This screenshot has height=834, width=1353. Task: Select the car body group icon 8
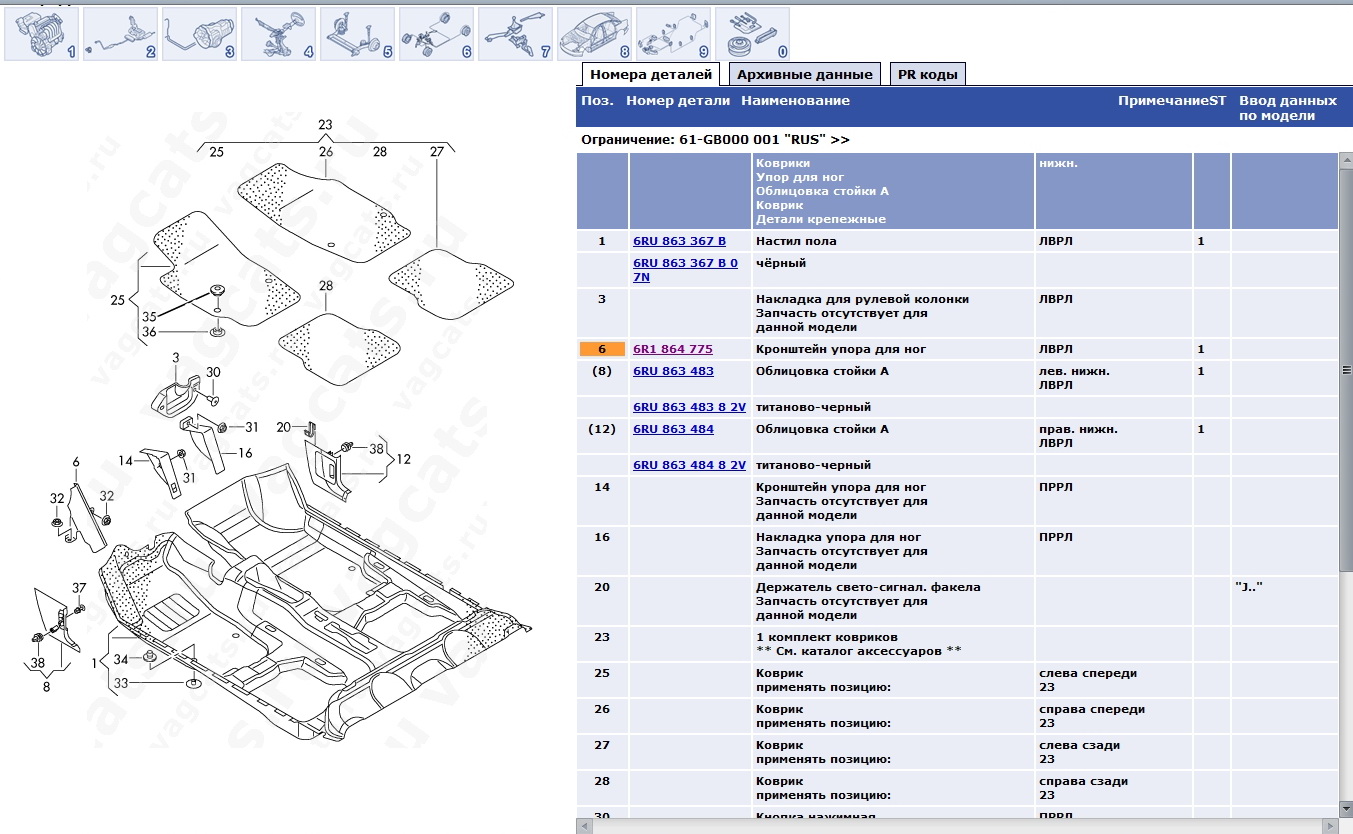tap(594, 34)
